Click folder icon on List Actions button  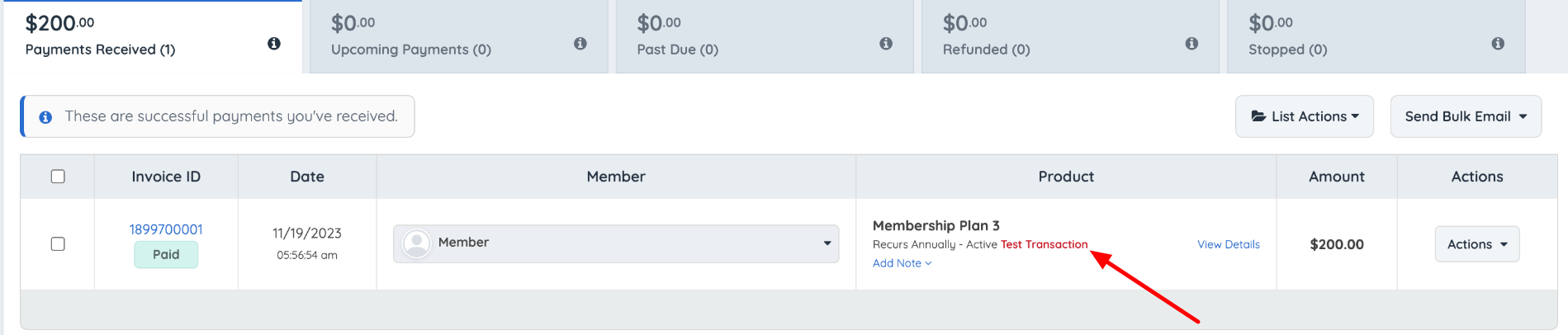(1258, 116)
